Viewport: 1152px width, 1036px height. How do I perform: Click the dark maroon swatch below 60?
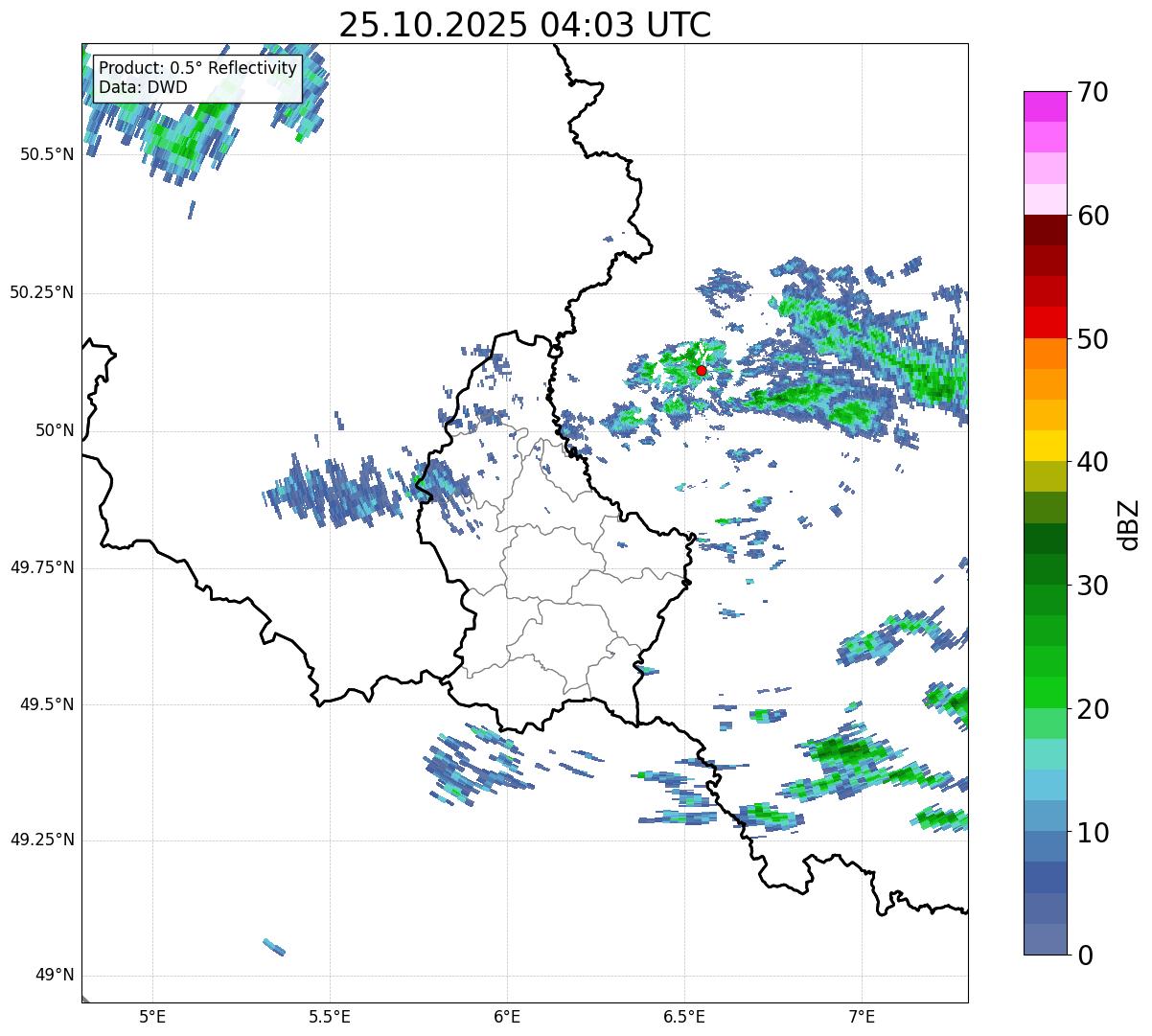click(1046, 230)
